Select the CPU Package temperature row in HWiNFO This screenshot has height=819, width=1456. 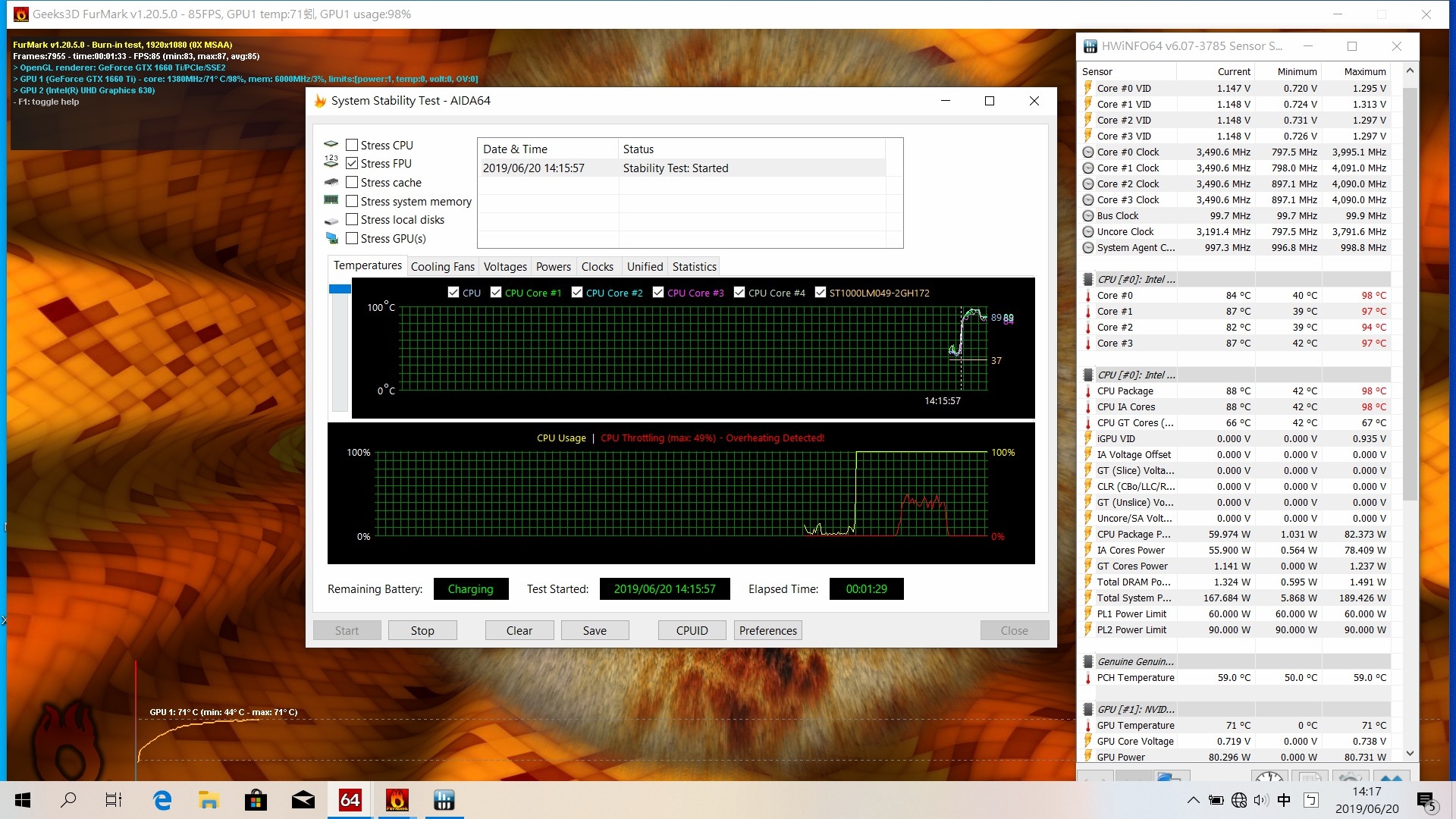click(1238, 391)
